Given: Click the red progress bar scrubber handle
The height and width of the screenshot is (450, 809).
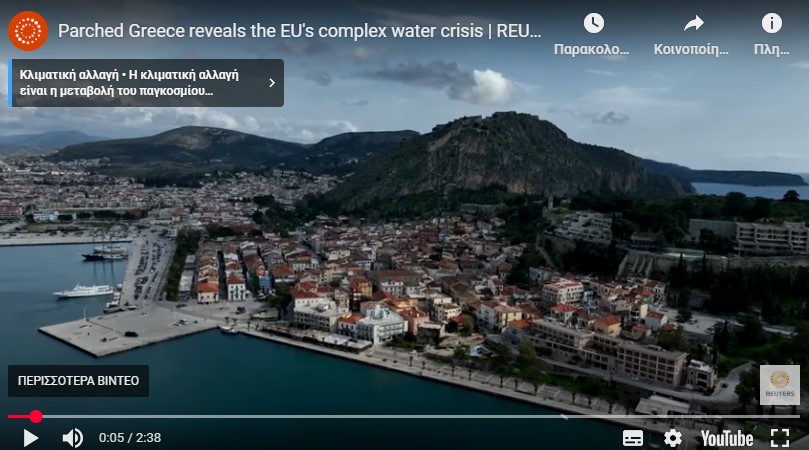Looking at the screenshot, I should [36, 416].
